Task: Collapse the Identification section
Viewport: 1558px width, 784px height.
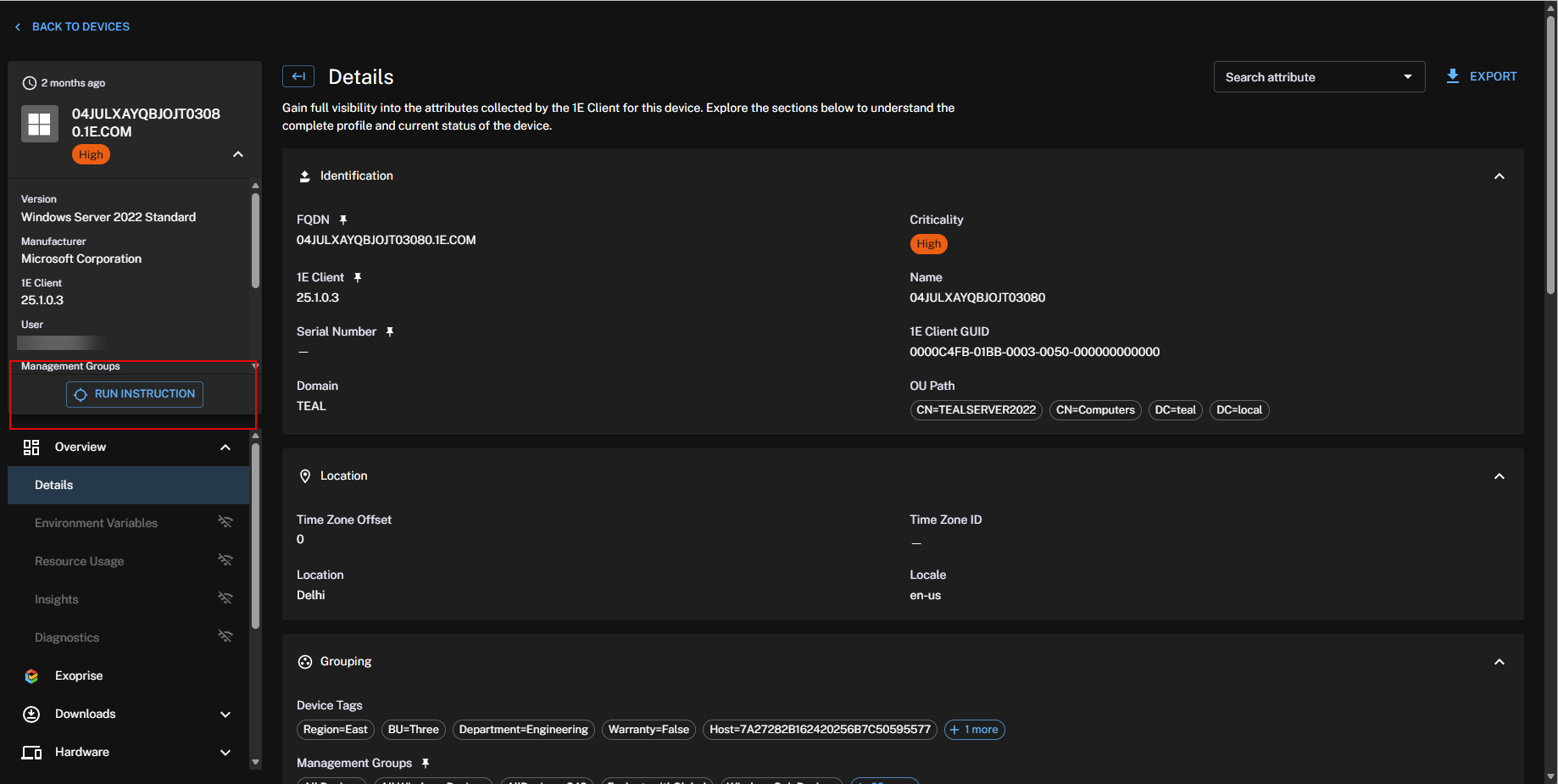Action: coord(1499,176)
